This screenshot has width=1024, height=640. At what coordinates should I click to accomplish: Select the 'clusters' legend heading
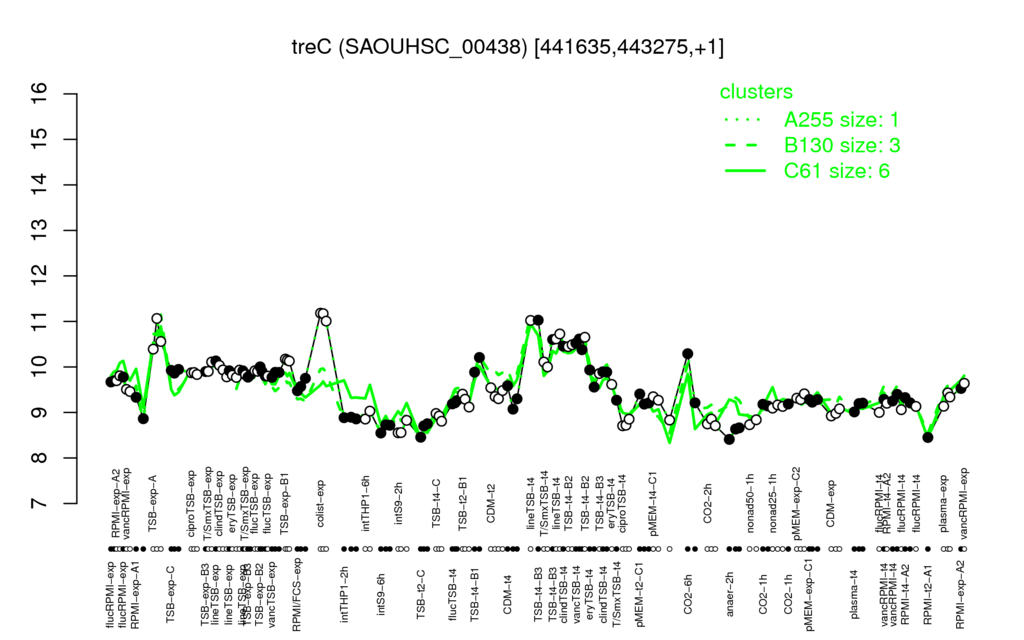coord(756,92)
